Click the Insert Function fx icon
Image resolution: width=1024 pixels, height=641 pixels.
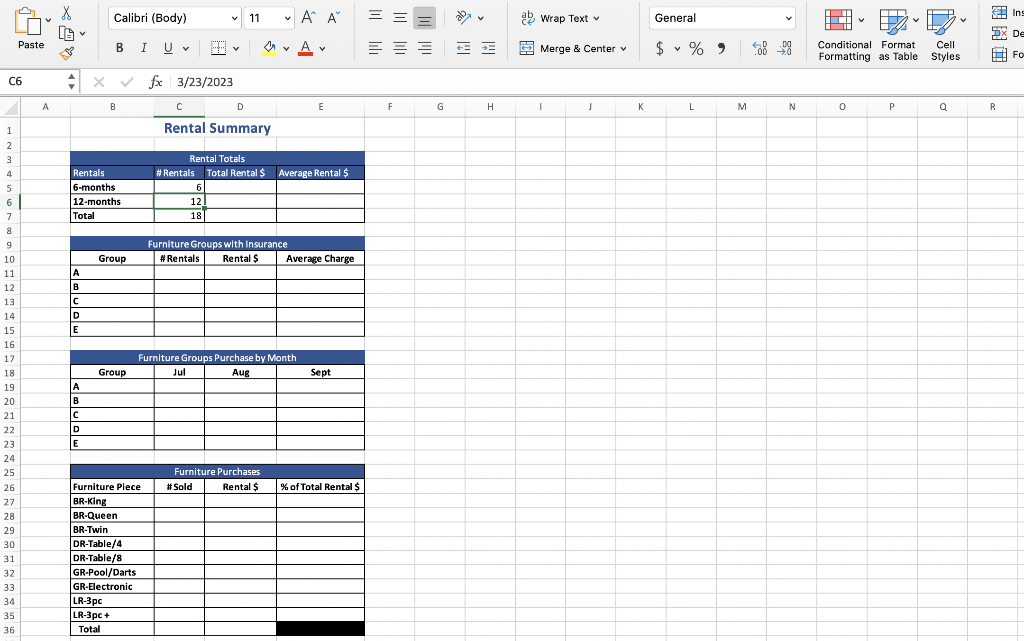point(155,82)
